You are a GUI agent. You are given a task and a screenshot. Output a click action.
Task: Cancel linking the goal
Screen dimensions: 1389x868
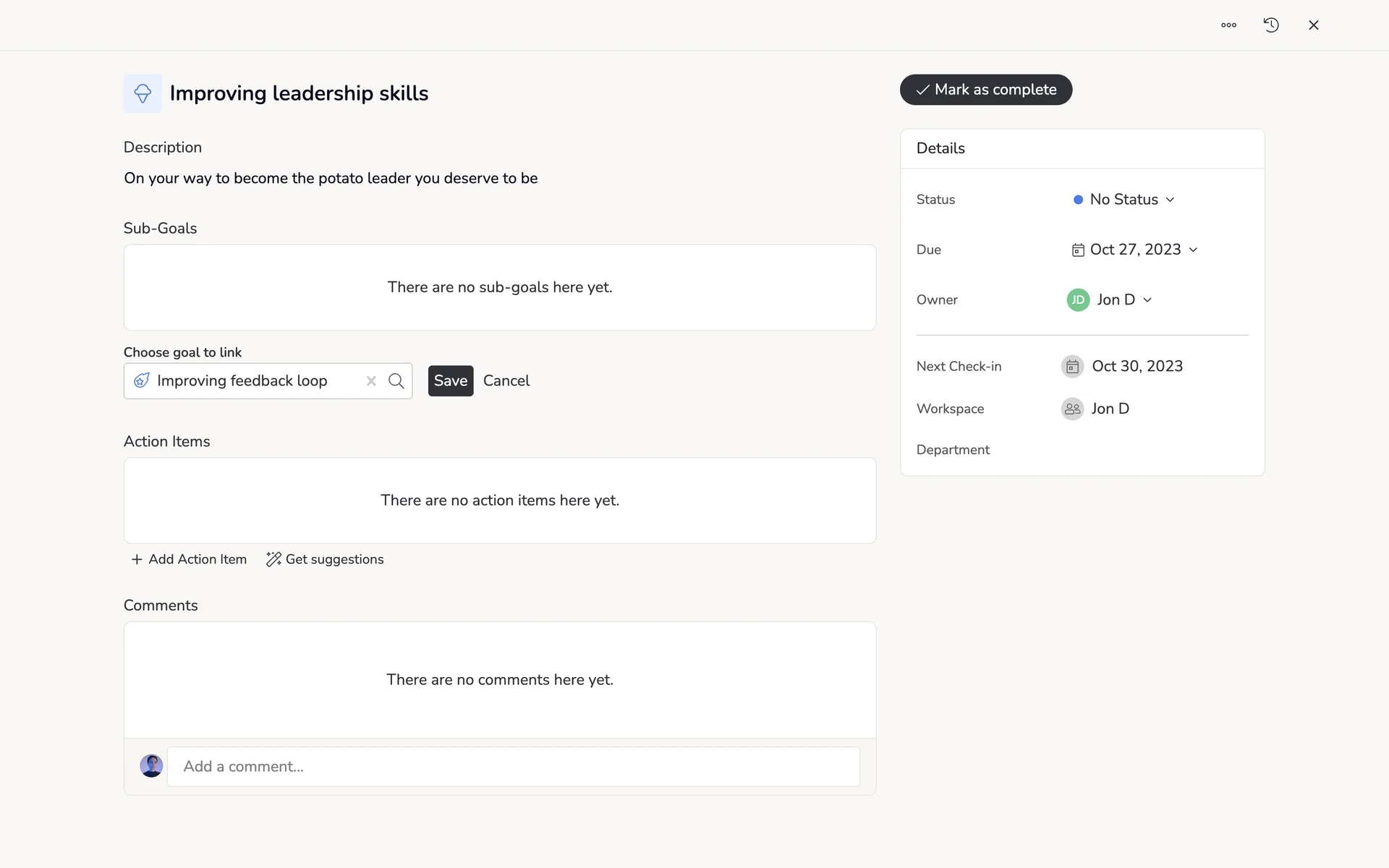[506, 381]
